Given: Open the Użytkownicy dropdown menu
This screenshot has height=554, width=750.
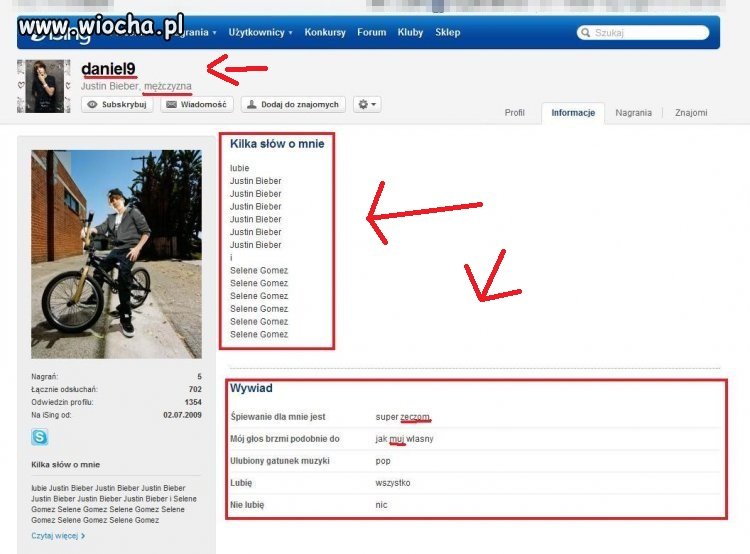Looking at the screenshot, I should click(x=260, y=33).
